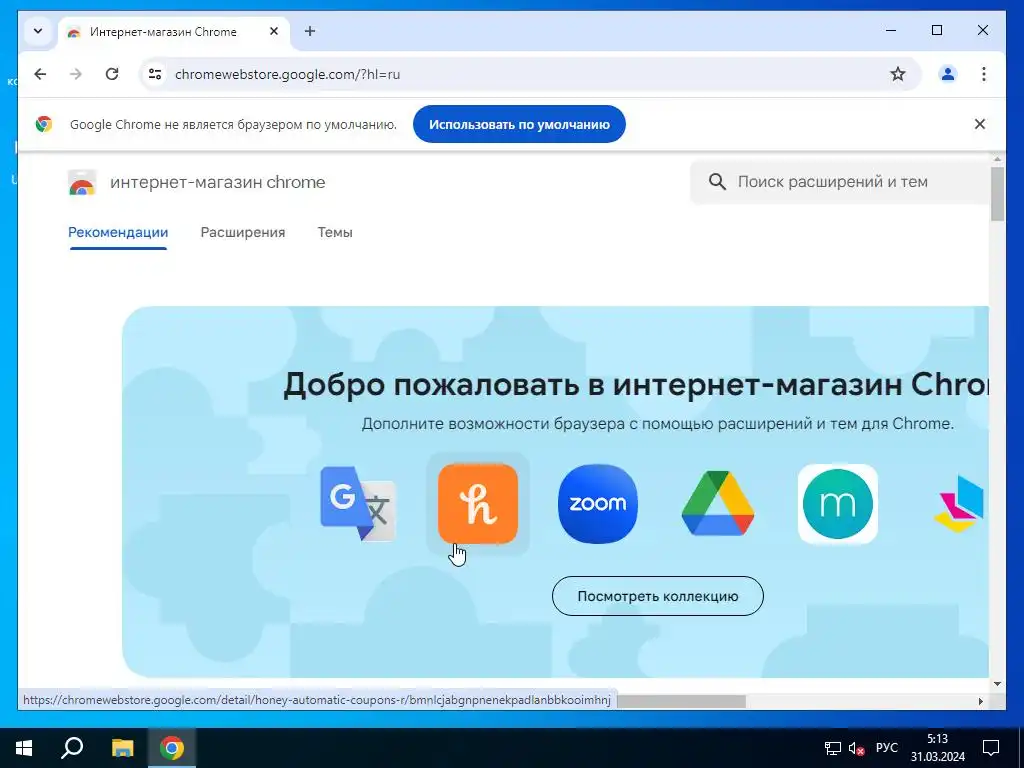Click the scroll down arrow

[997, 684]
